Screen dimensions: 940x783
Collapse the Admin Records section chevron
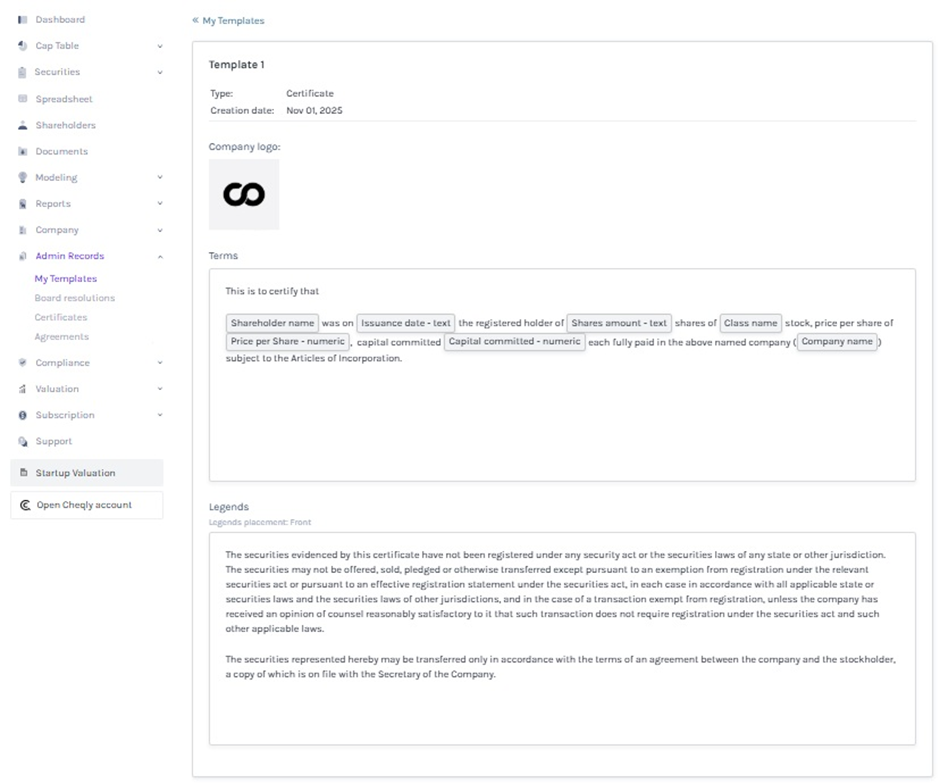(160, 256)
